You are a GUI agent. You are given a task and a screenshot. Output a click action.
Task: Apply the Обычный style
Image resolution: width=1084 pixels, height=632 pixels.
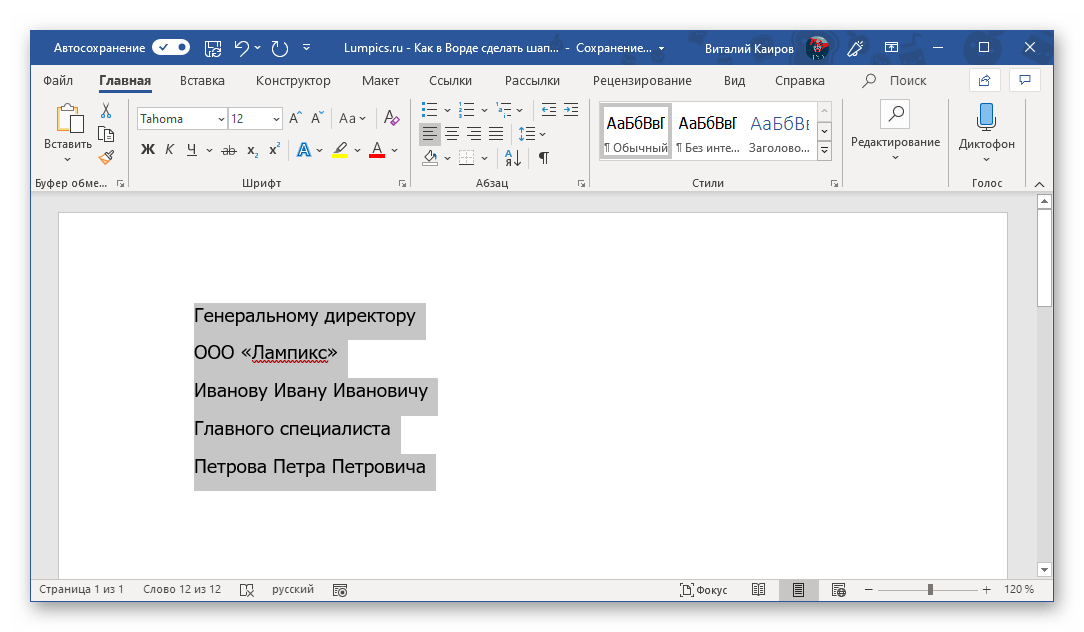tap(635, 130)
